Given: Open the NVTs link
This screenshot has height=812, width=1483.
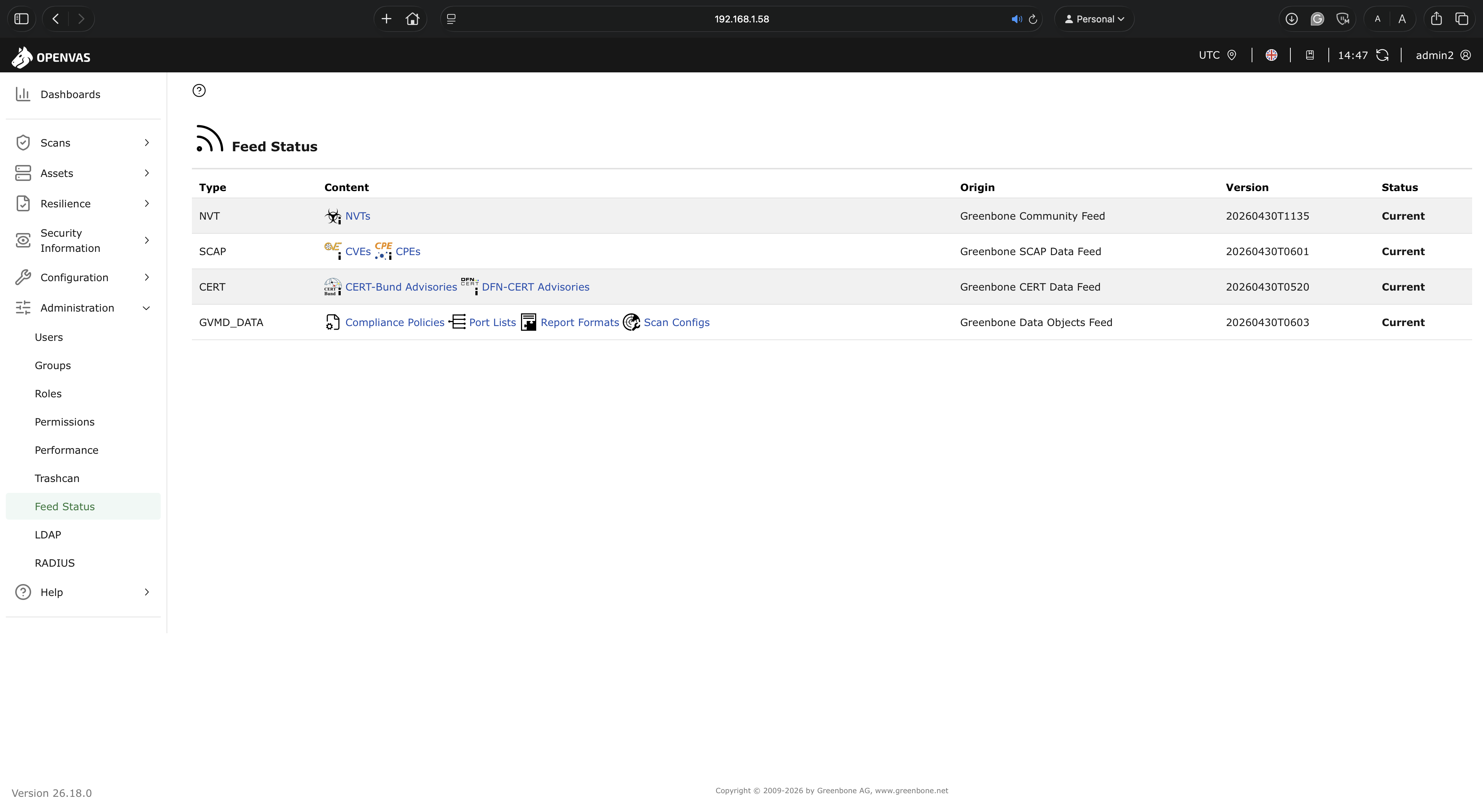Looking at the screenshot, I should 357,216.
